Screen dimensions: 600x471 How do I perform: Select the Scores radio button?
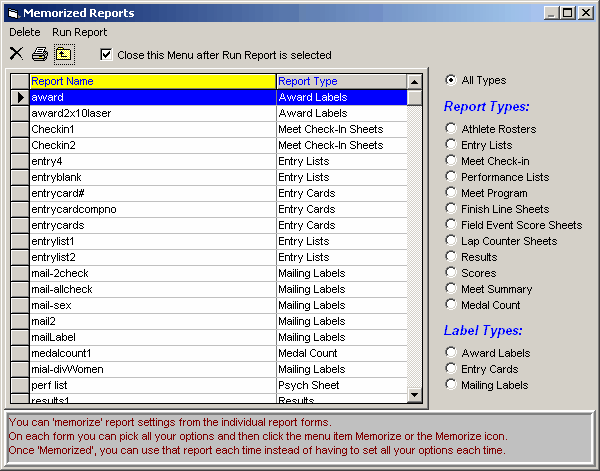coord(451,273)
